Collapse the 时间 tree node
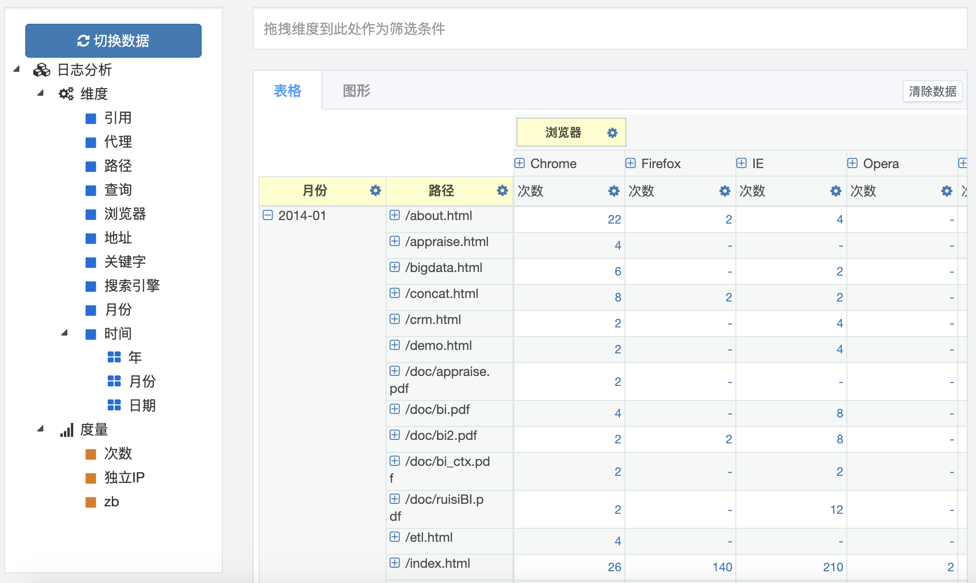976x583 pixels. [x=65, y=334]
